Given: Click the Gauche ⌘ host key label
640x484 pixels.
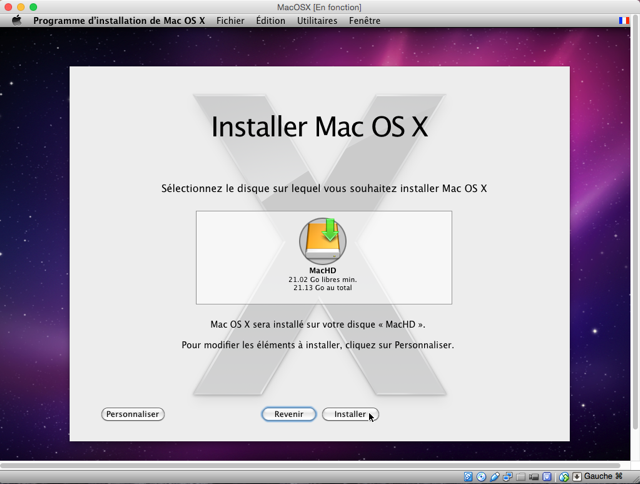Looking at the screenshot, I should (603, 476).
